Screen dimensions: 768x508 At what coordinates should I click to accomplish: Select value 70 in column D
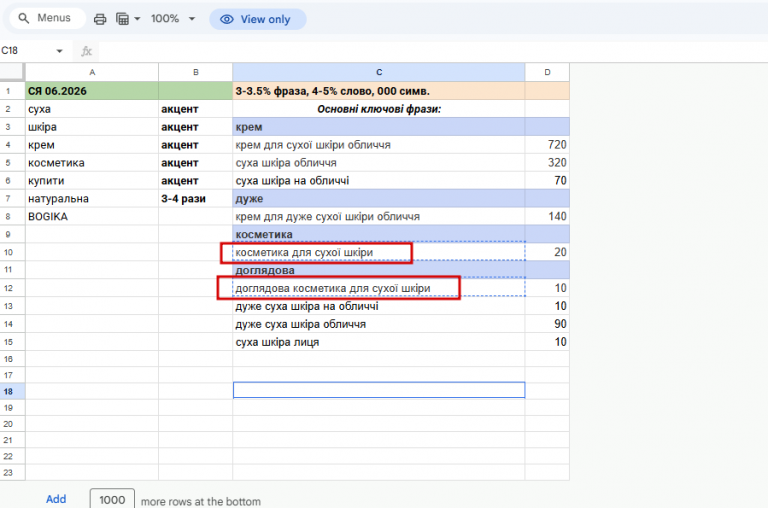pyautogui.click(x=547, y=181)
